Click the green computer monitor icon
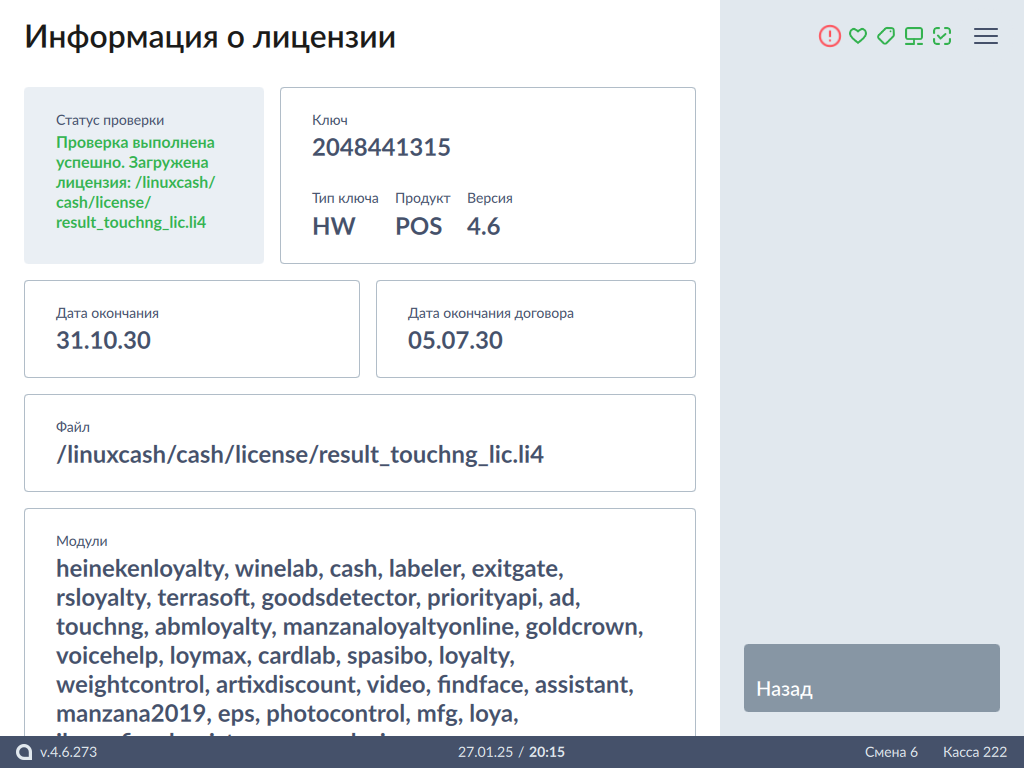 click(x=913, y=36)
